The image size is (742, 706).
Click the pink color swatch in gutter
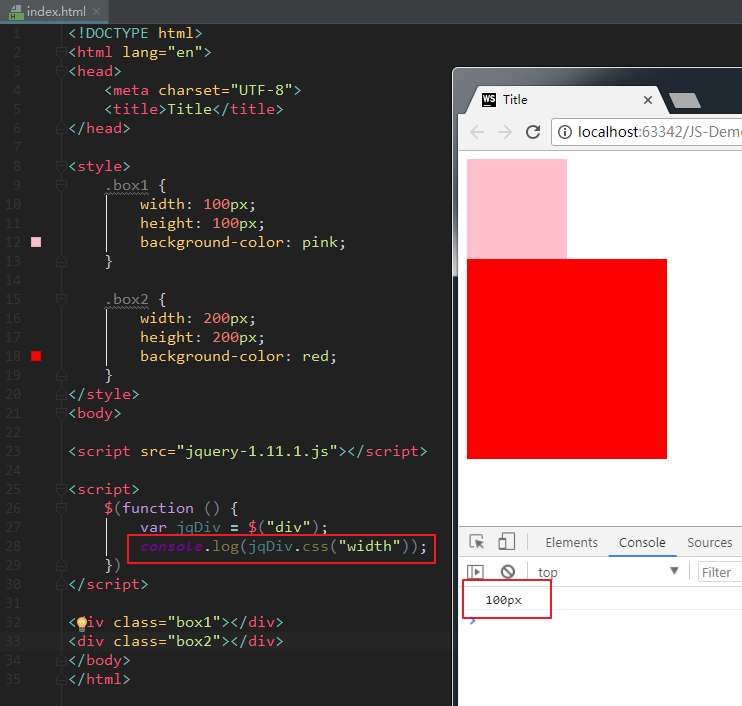point(36,242)
